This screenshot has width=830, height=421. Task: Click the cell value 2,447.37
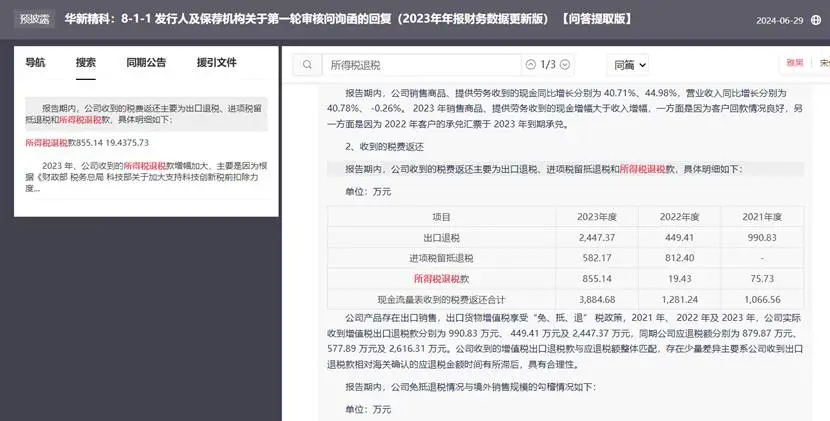(x=597, y=238)
